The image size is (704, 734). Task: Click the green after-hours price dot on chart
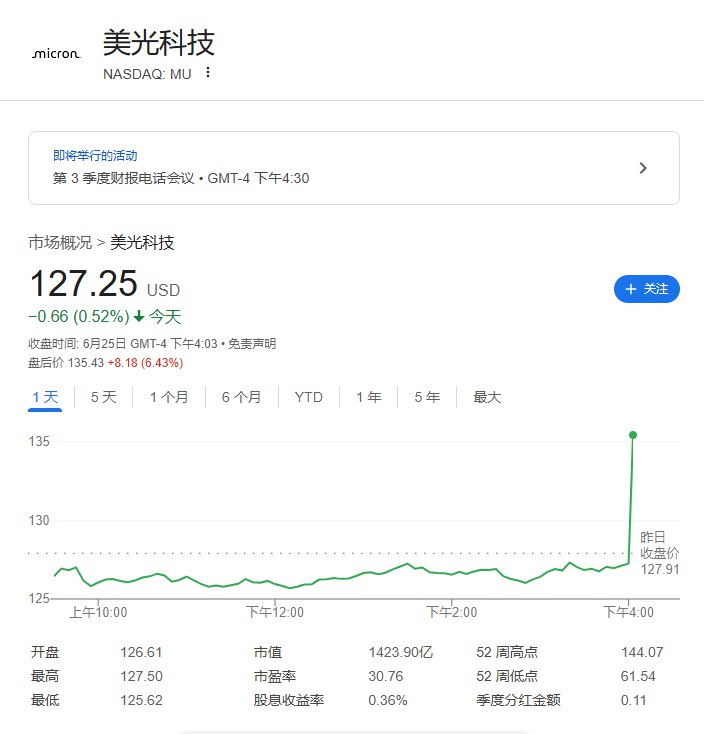(633, 435)
